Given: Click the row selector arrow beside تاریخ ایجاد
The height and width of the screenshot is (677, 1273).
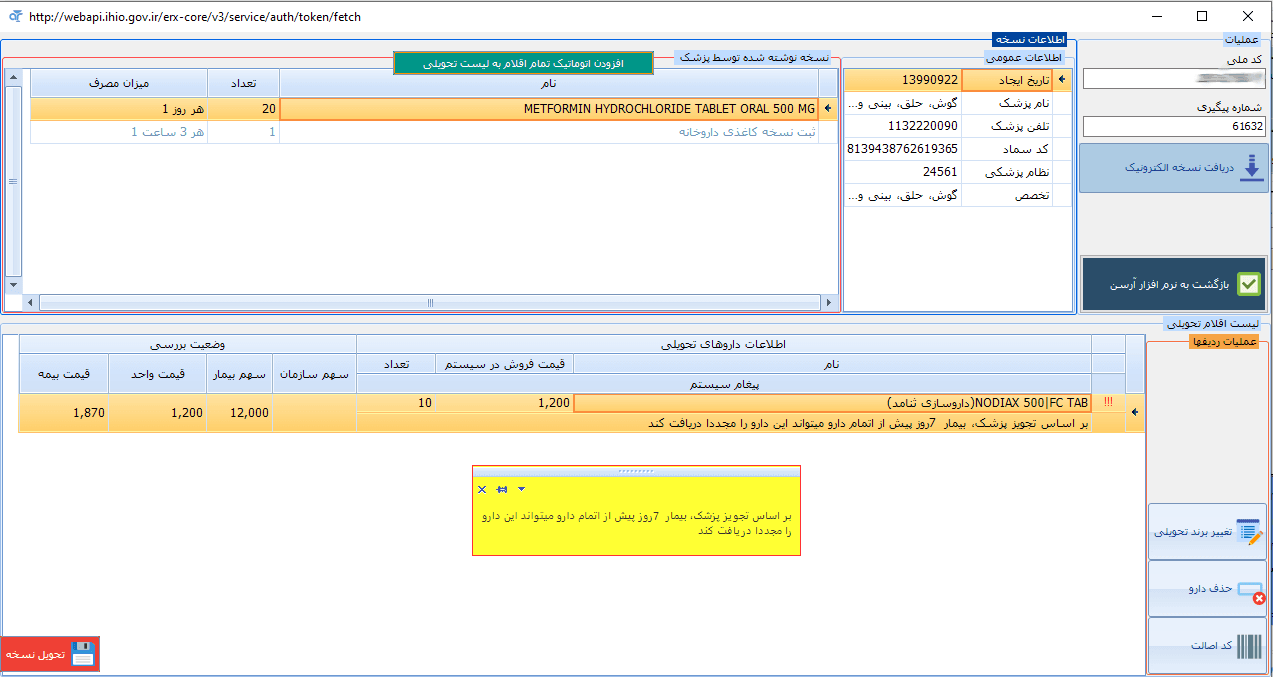Looking at the screenshot, I should (x=1062, y=80).
